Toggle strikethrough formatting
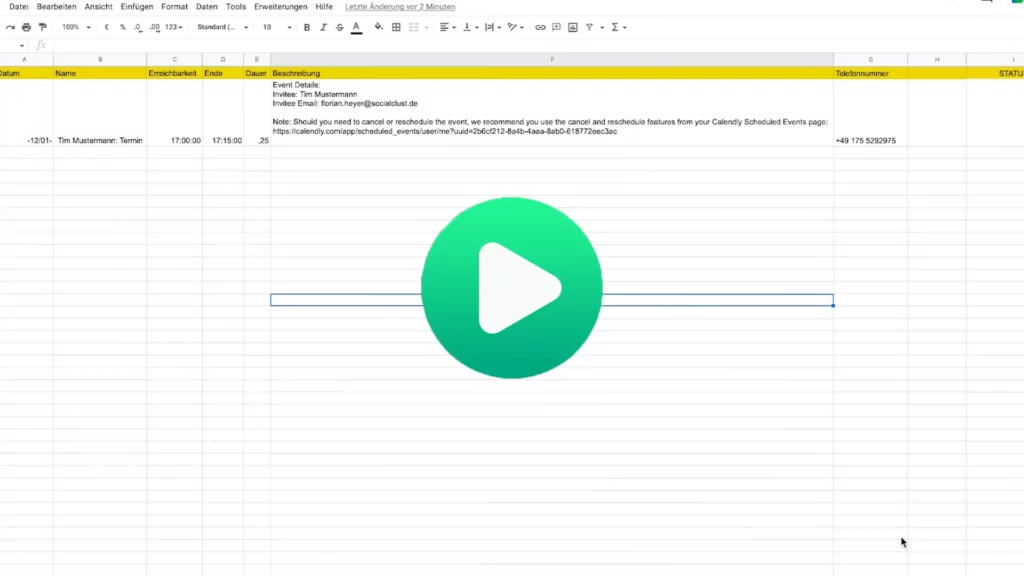 (339, 27)
